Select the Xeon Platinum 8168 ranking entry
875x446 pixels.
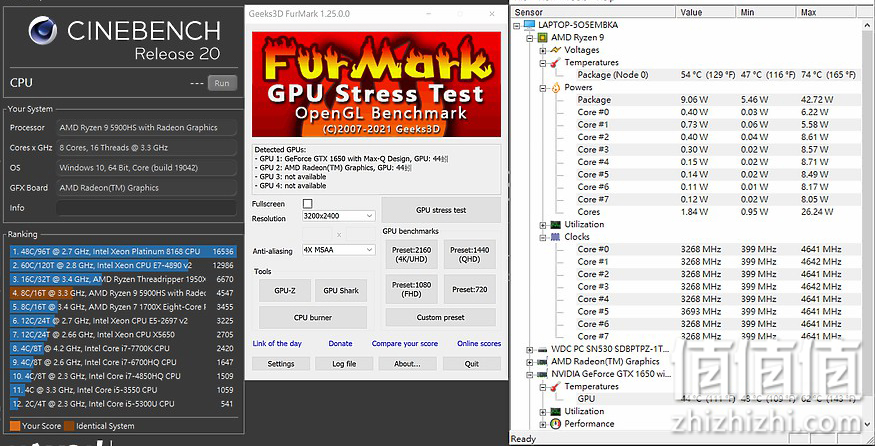coord(123,251)
